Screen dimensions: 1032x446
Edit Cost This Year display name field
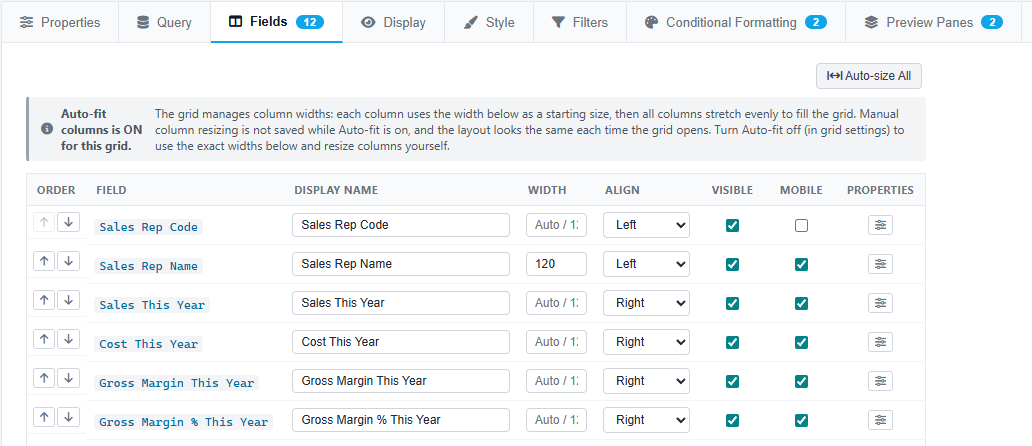pos(401,342)
